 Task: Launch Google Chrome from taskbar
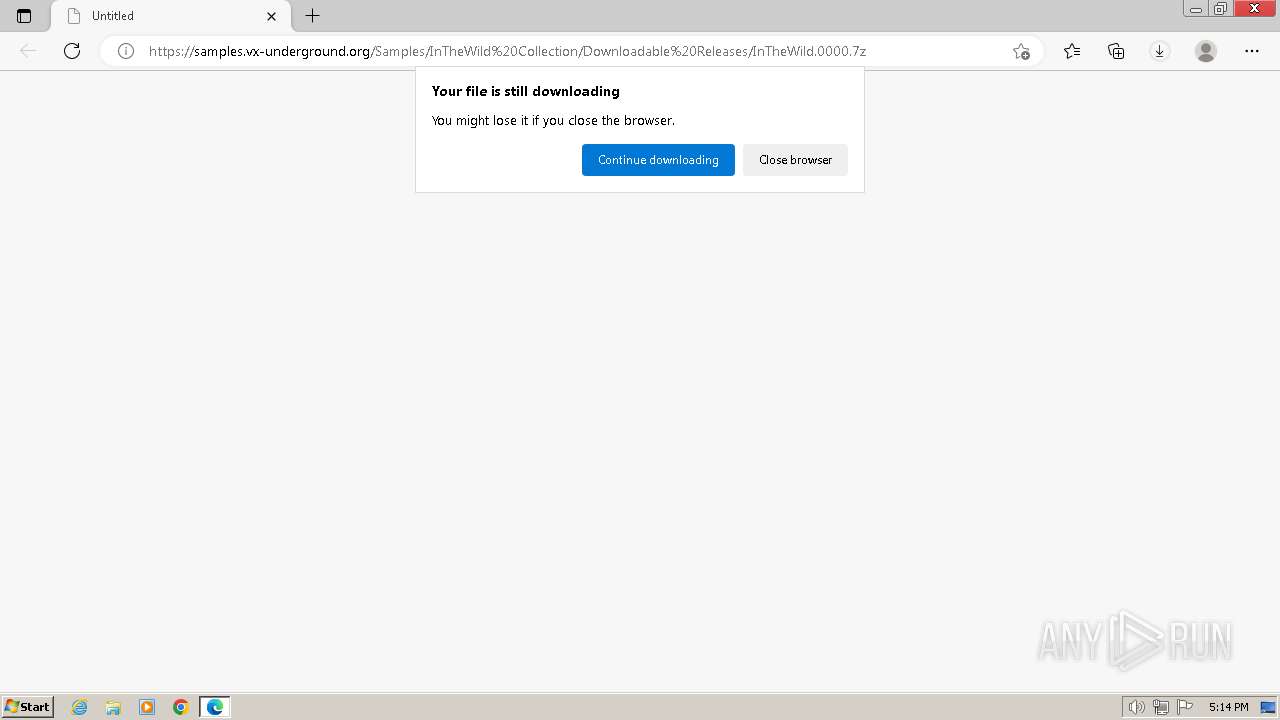[181, 707]
